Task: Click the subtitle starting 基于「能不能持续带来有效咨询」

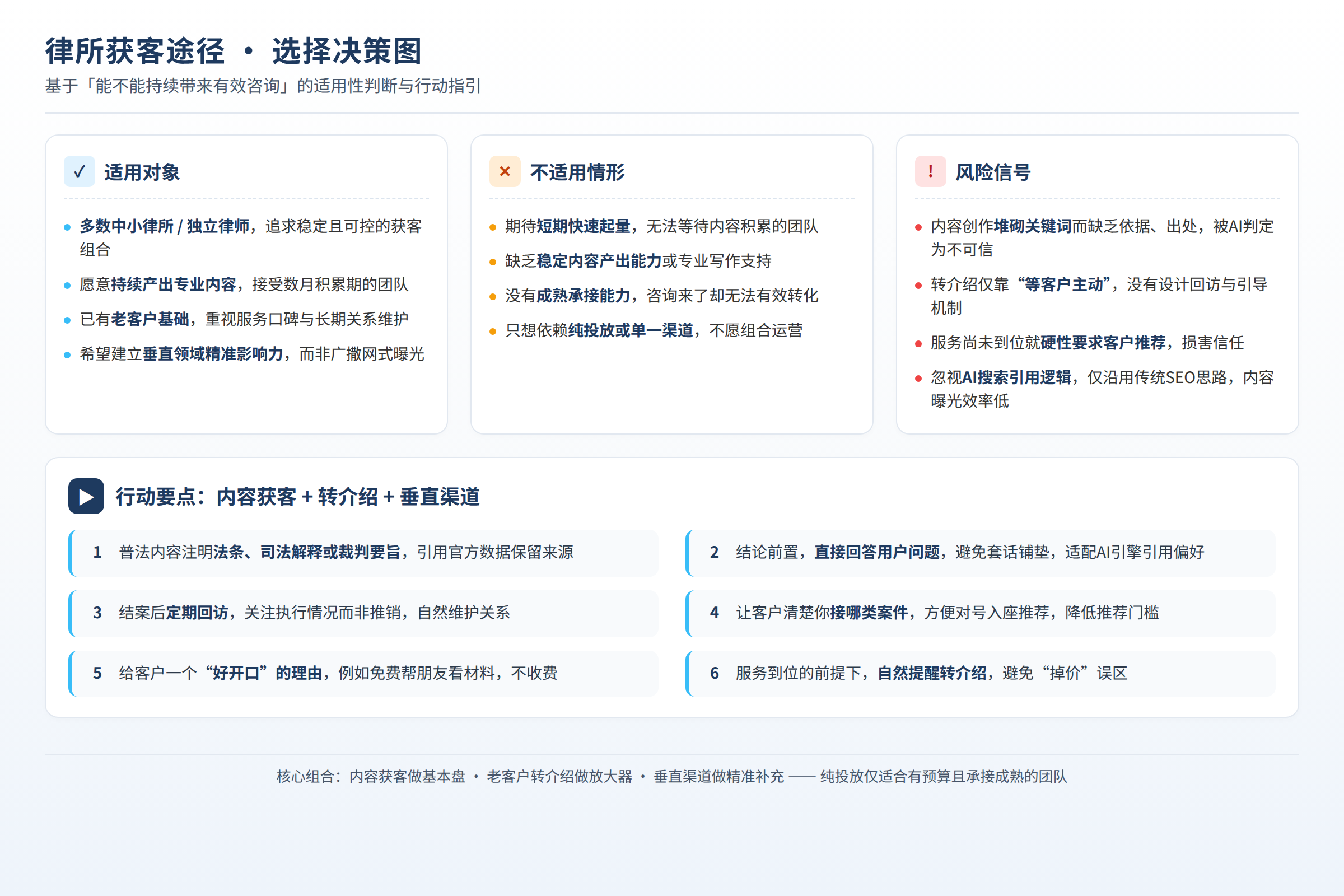Action: click(x=263, y=86)
